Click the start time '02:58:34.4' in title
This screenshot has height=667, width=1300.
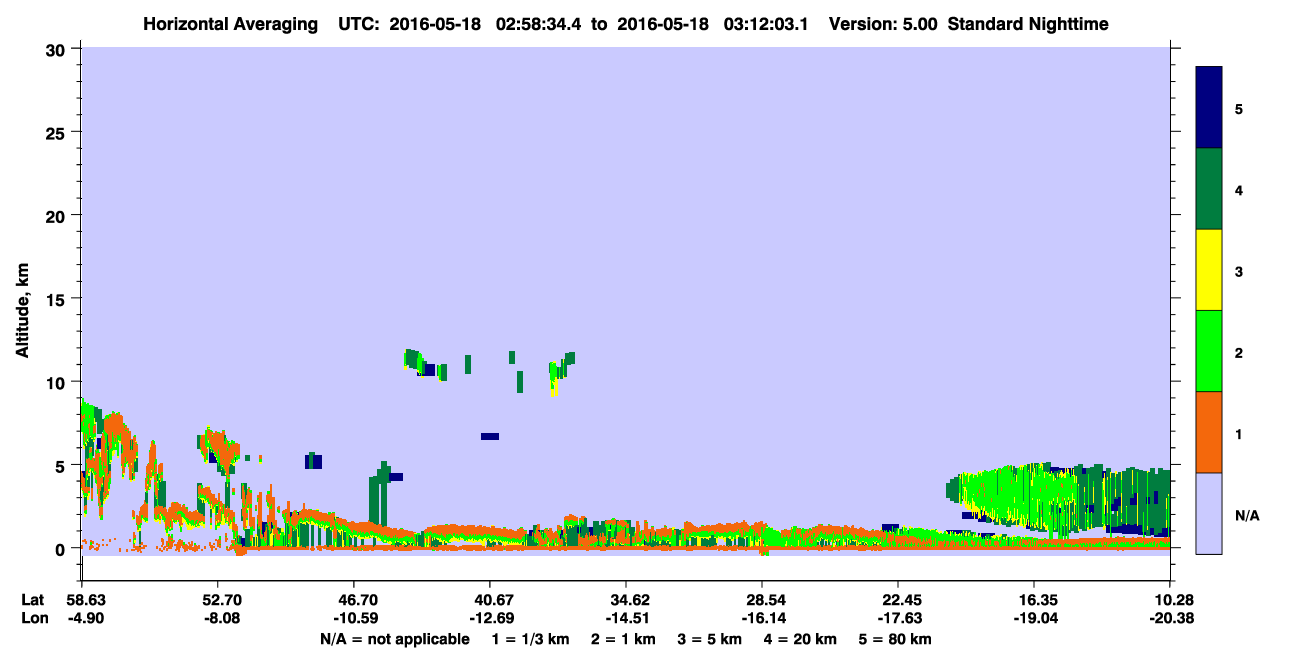pyautogui.click(x=537, y=24)
